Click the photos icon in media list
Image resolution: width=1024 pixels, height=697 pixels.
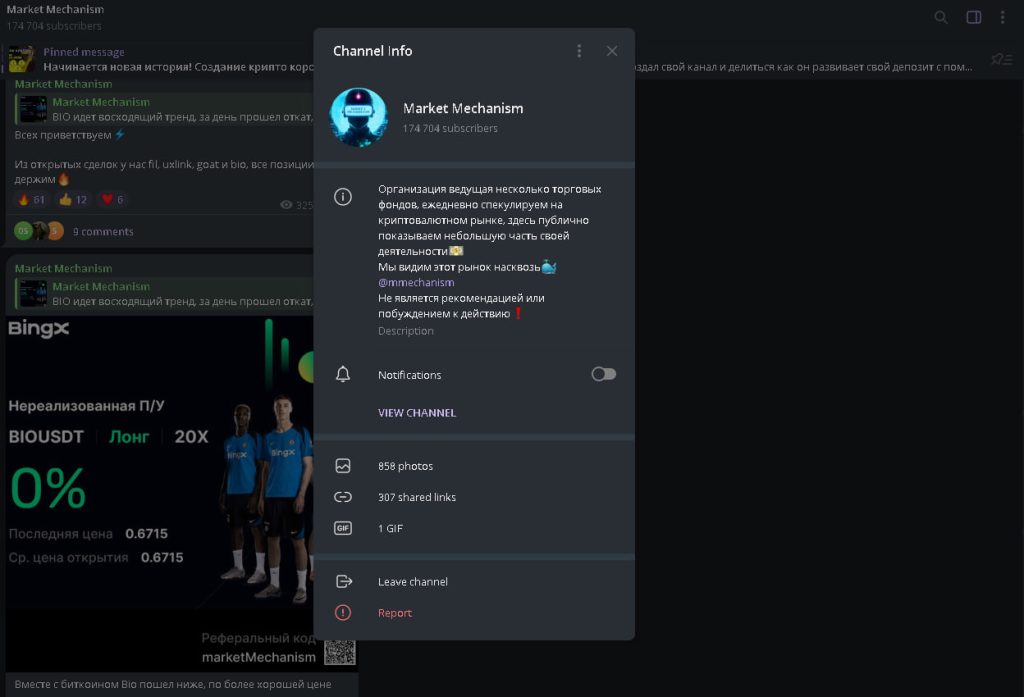pos(343,466)
